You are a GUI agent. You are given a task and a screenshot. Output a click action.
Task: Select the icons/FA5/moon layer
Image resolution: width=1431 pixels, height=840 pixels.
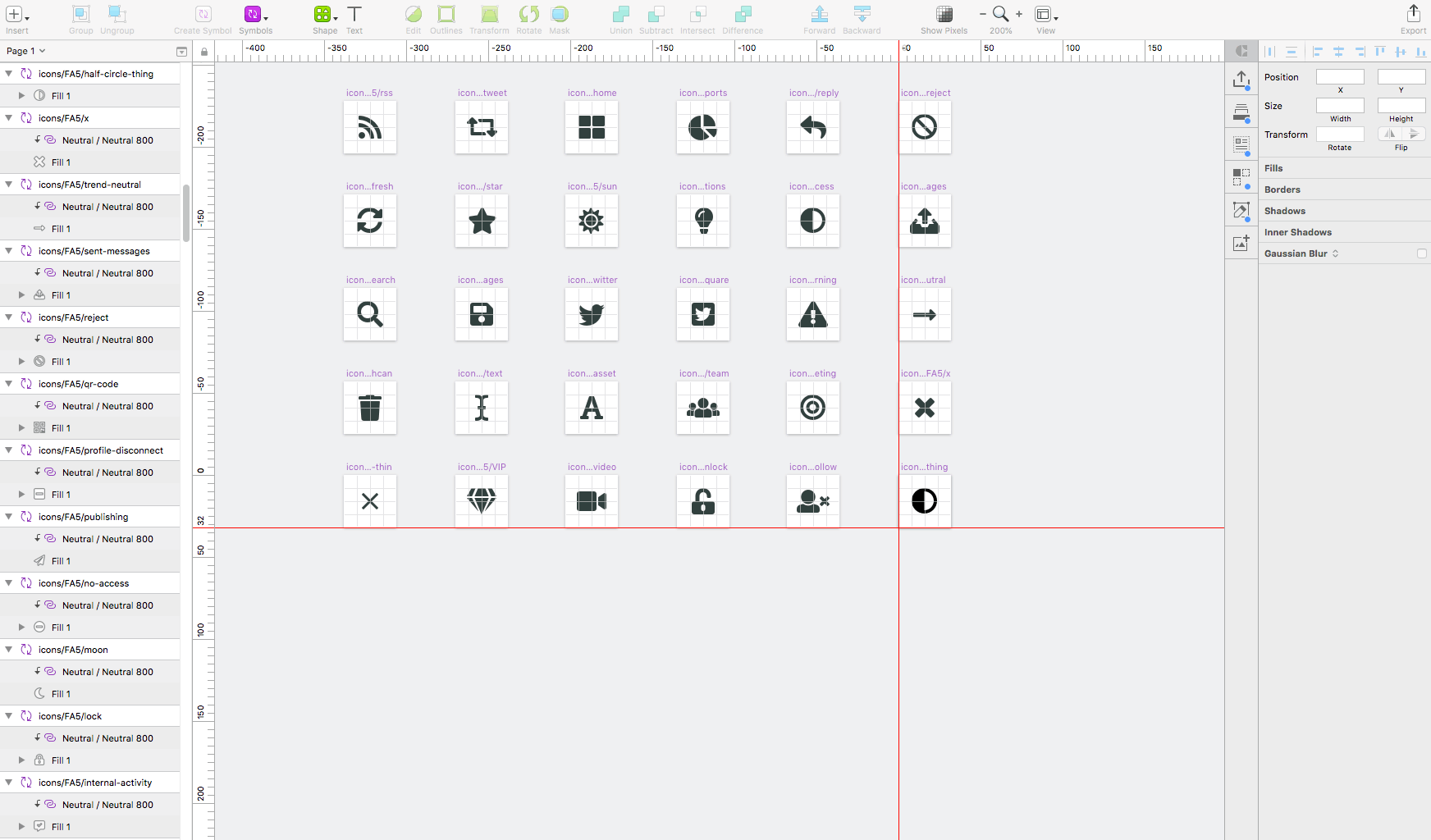(90, 650)
